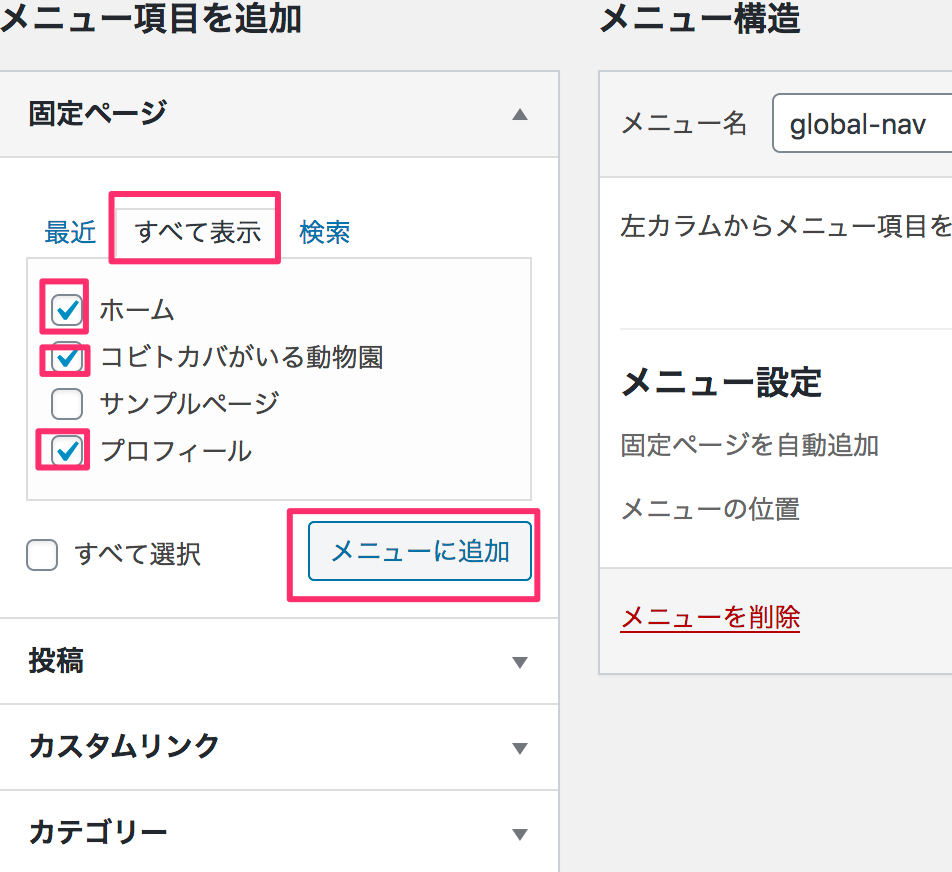
Task: Click the メニューを削除 link
Action: point(710,618)
